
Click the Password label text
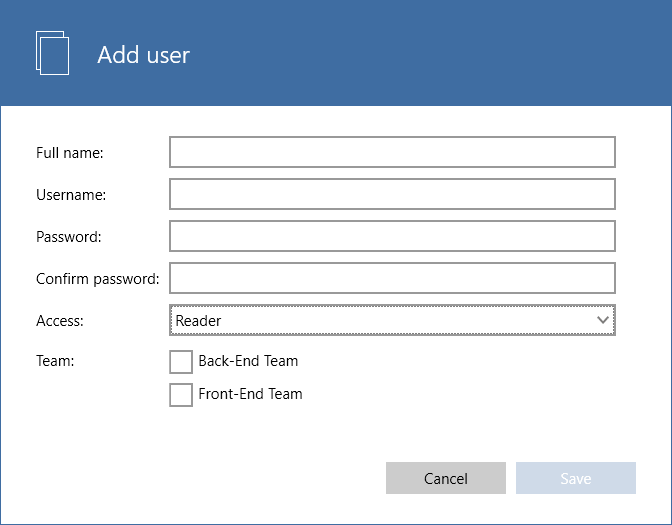pyautogui.click(x=69, y=237)
